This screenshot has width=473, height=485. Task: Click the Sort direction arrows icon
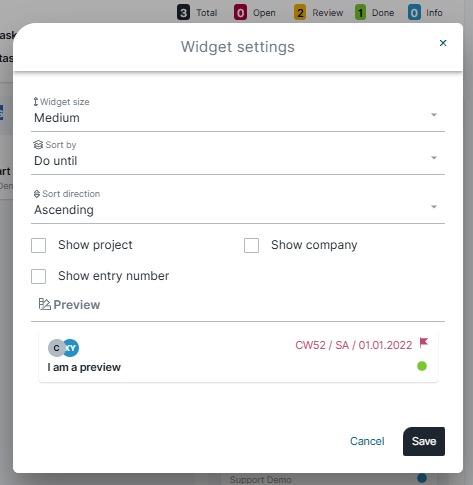tap(37, 194)
